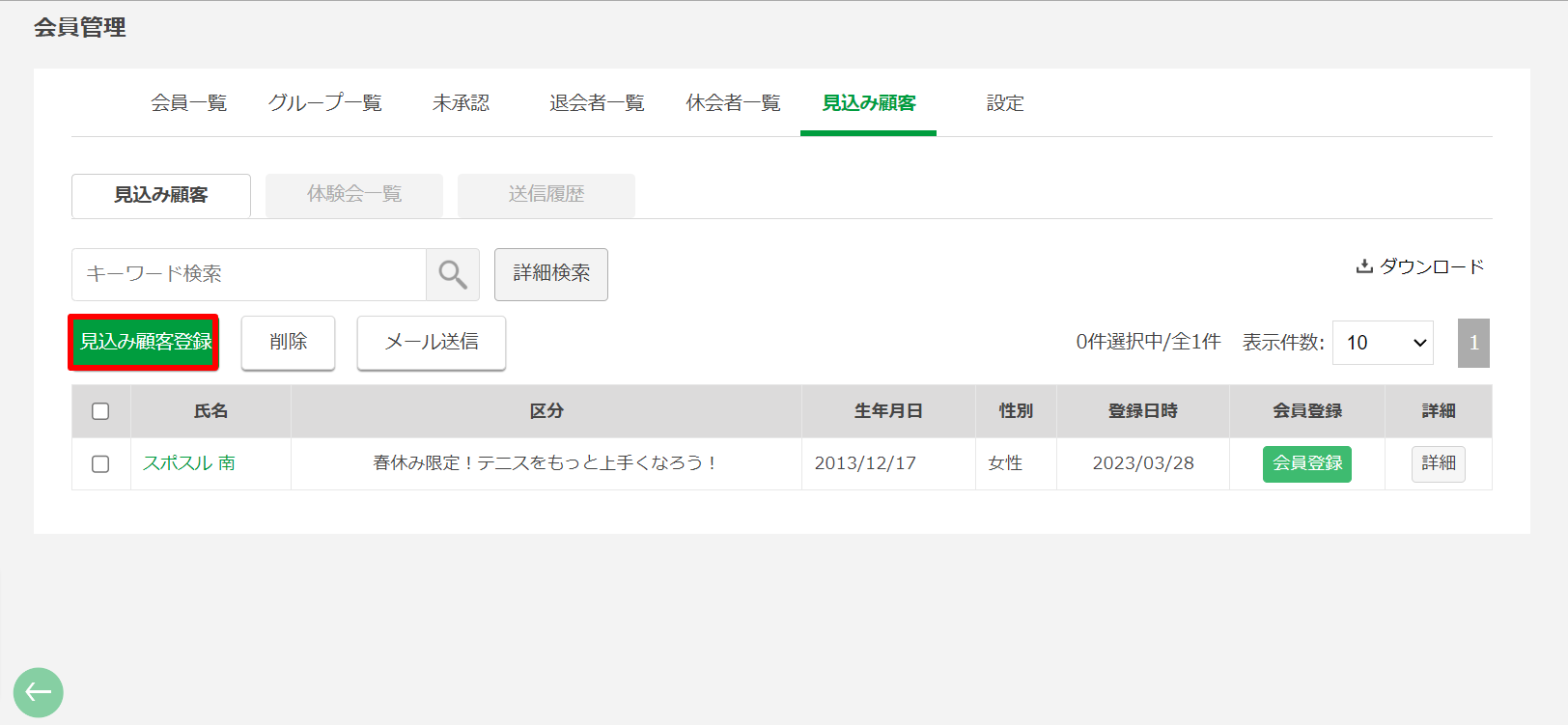Click the 会員登録 button in the row
This screenshot has width=1568, height=725.
[x=1307, y=463]
